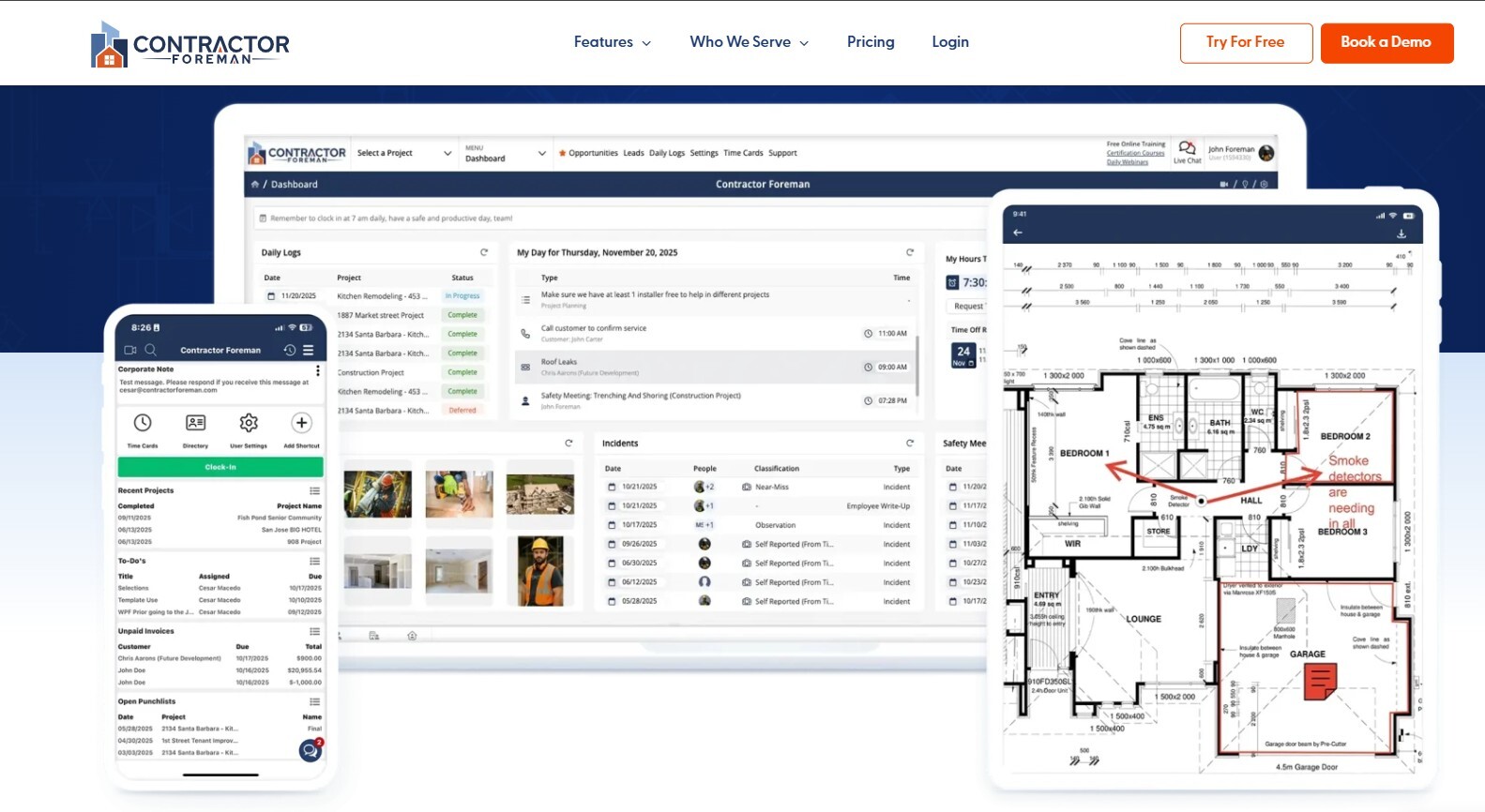Tap the Time Cards clock icon
The height and width of the screenshot is (812, 1485).
143,423
